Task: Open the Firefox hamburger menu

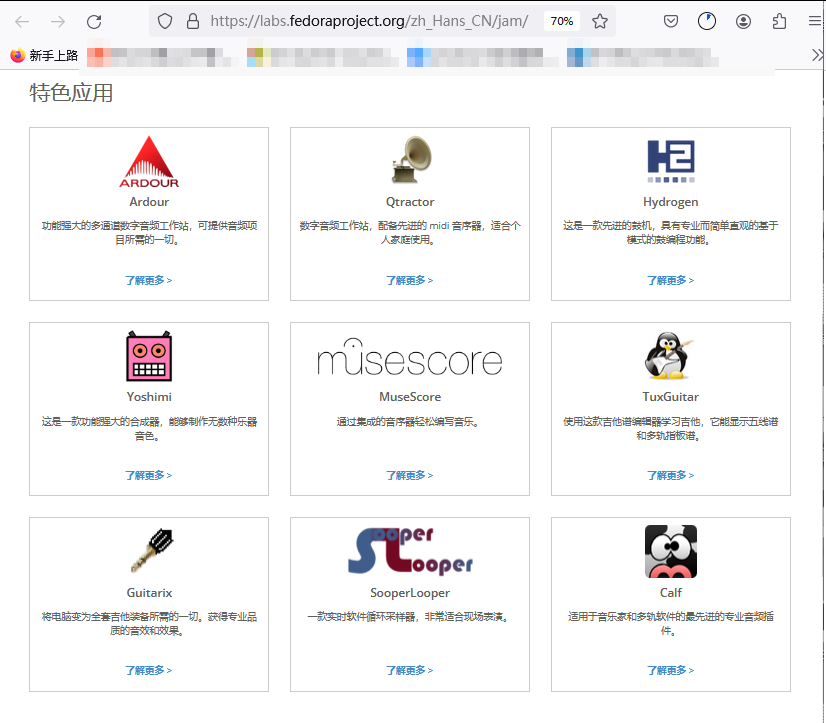Action: [x=814, y=21]
